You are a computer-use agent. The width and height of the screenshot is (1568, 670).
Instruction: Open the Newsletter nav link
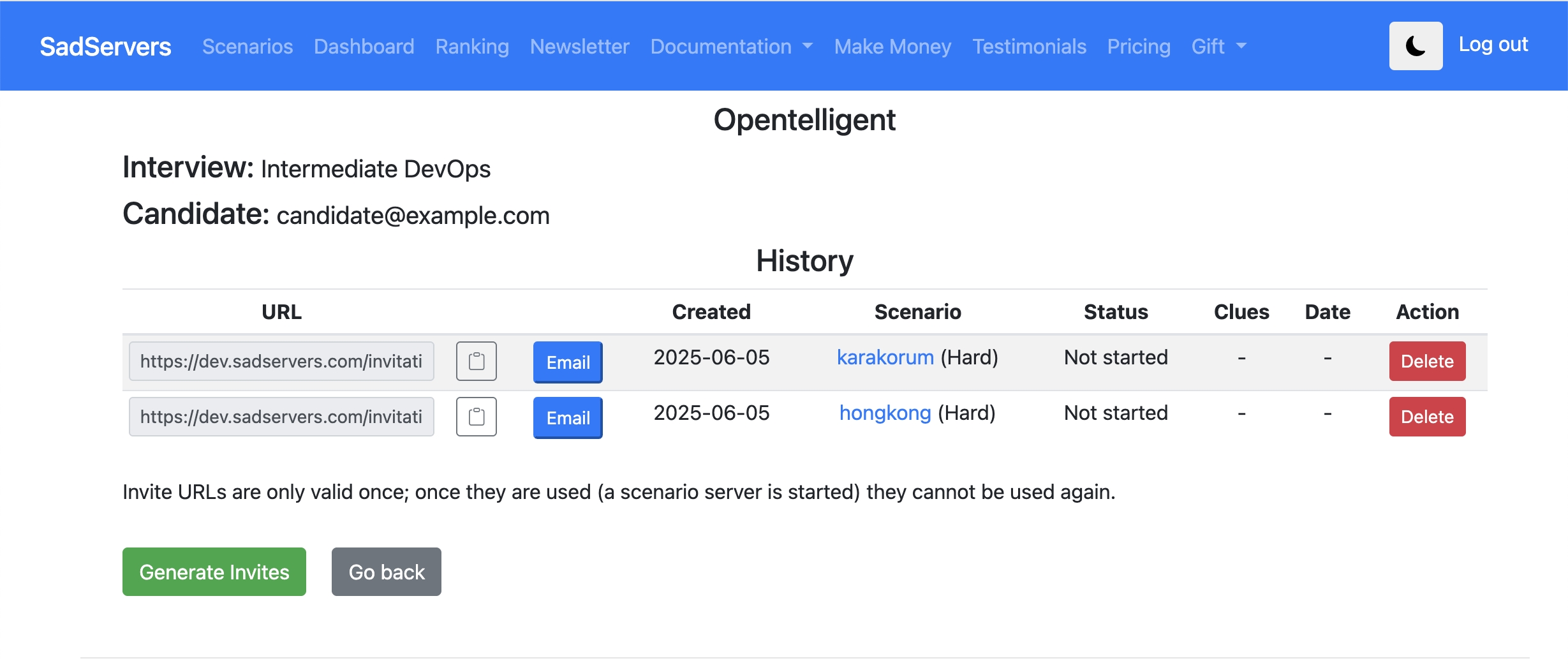[580, 47]
